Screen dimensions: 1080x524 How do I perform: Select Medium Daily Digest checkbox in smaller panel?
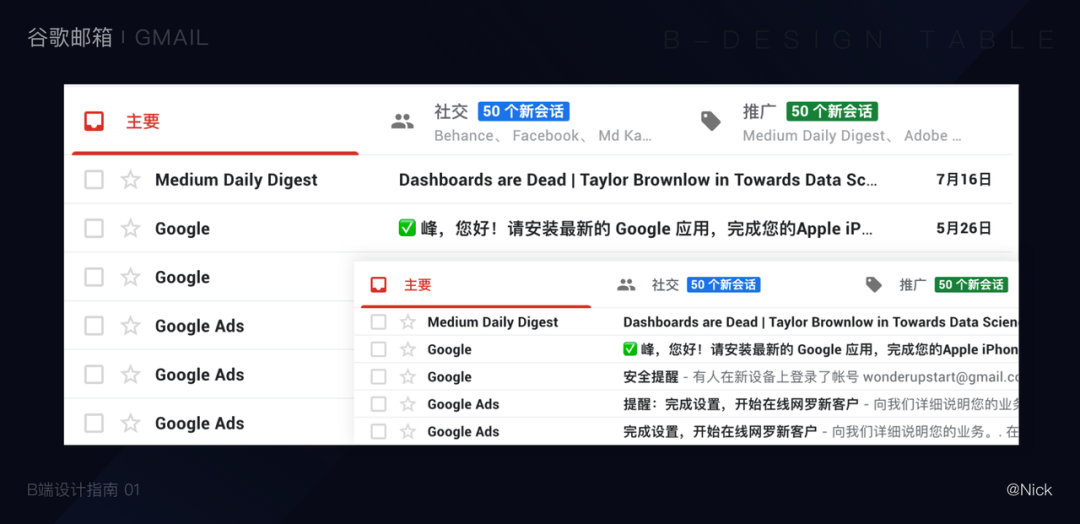point(378,322)
